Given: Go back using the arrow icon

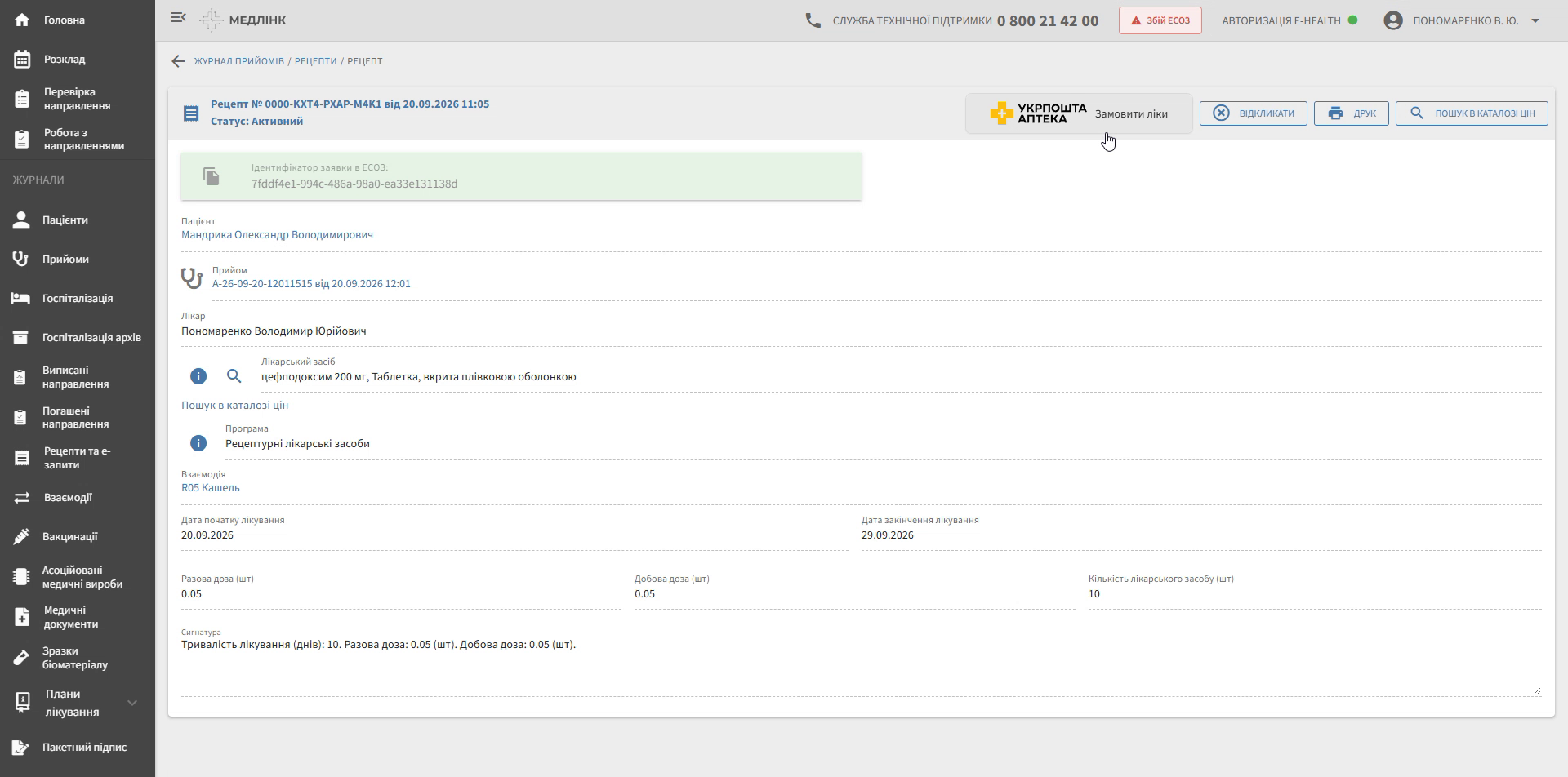Looking at the screenshot, I should coord(178,61).
